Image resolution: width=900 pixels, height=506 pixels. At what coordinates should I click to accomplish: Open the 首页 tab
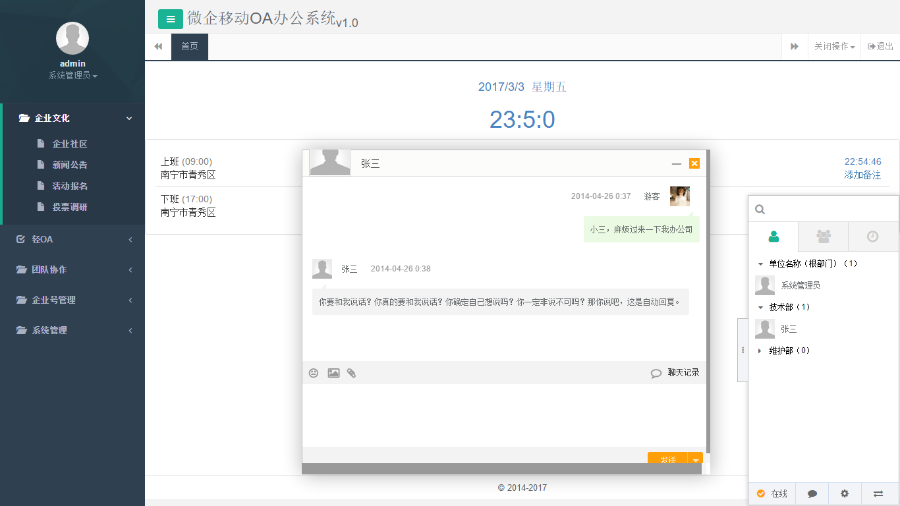189,46
